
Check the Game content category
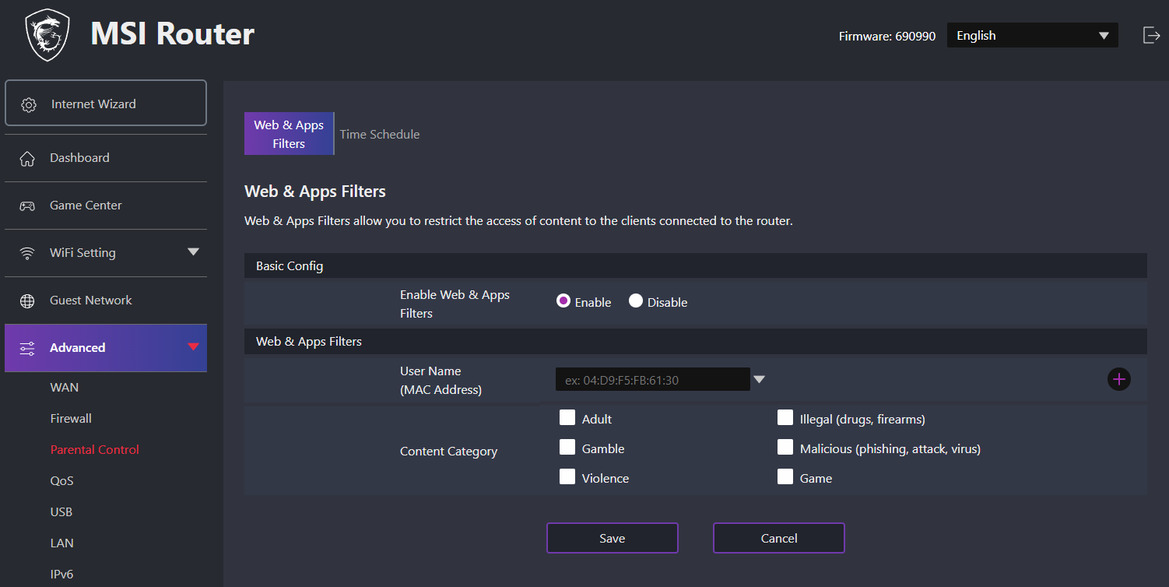pyautogui.click(x=785, y=477)
